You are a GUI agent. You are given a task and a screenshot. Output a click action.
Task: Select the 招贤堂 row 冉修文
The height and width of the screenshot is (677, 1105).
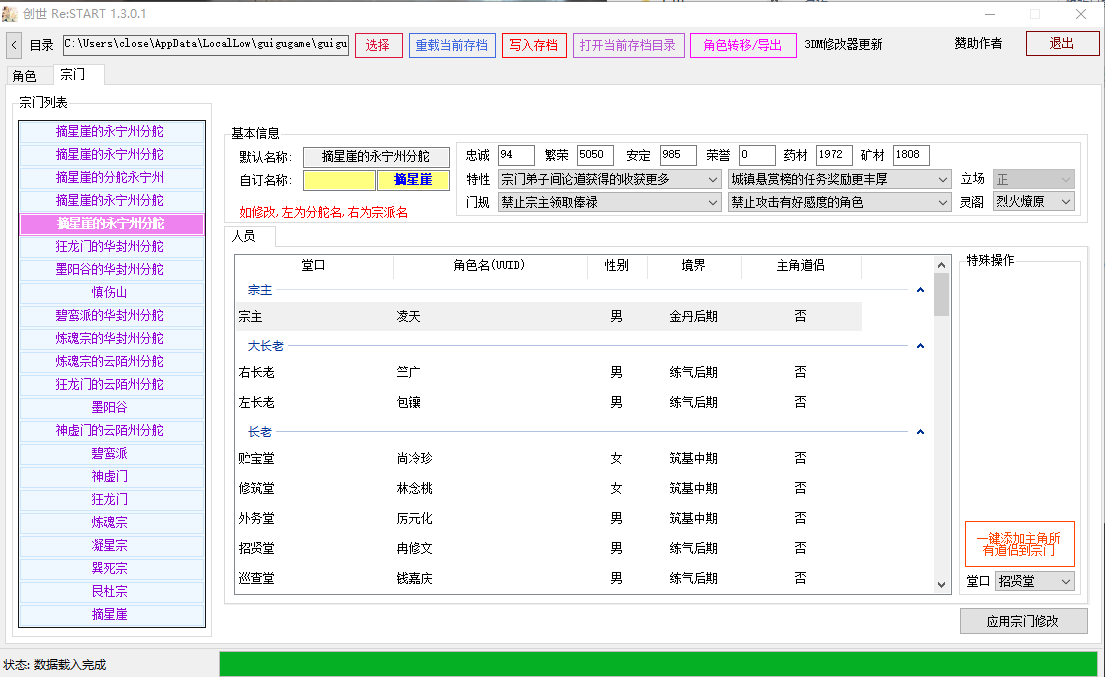click(548, 548)
